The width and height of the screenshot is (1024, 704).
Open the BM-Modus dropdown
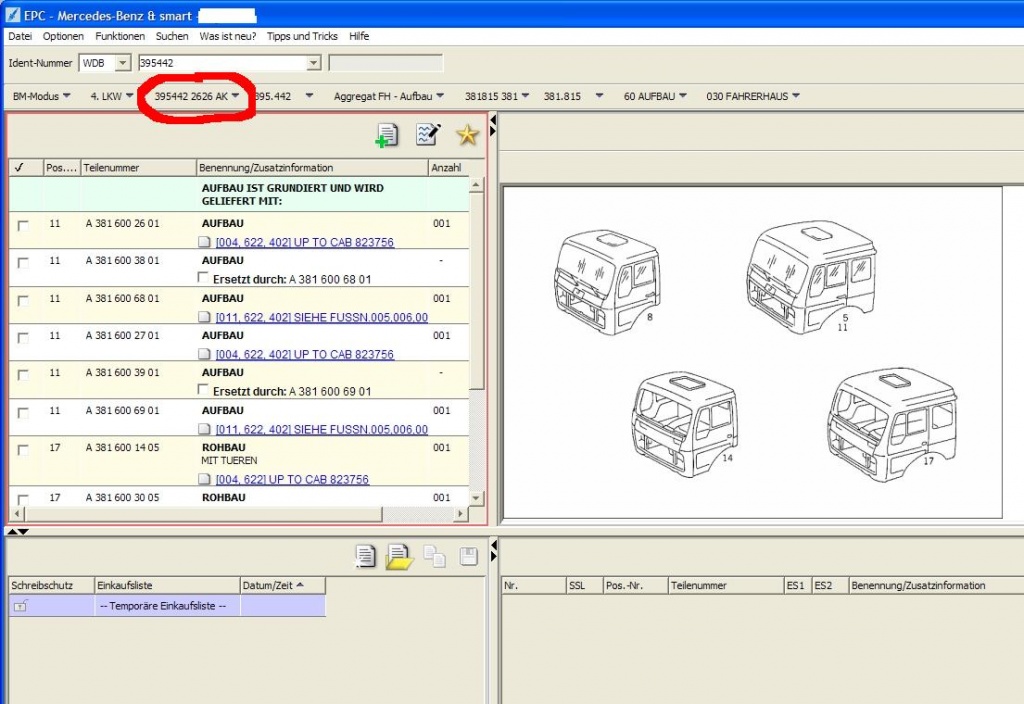click(41, 97)
